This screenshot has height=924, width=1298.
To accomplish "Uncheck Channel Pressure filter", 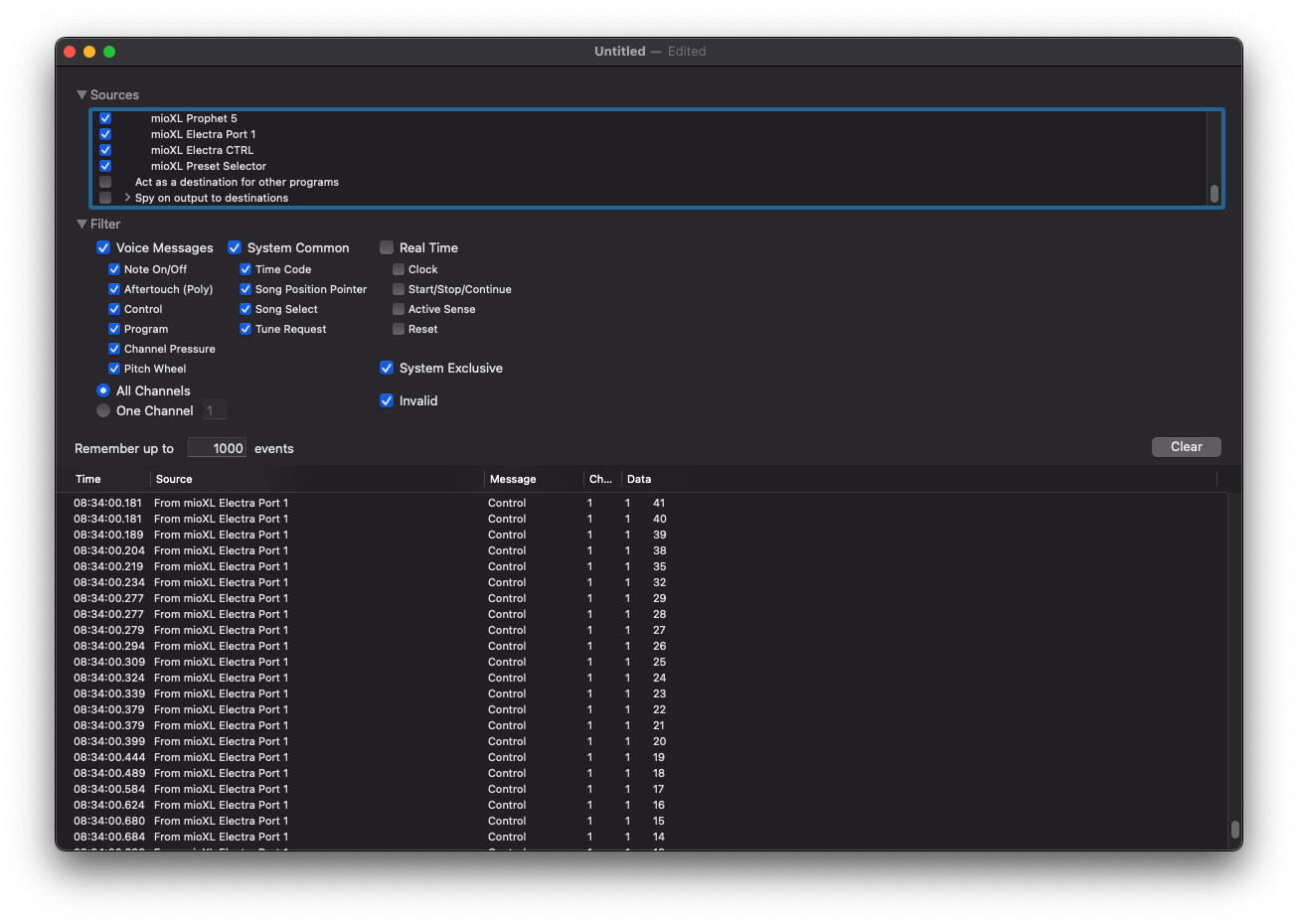I will click(114, 349).
